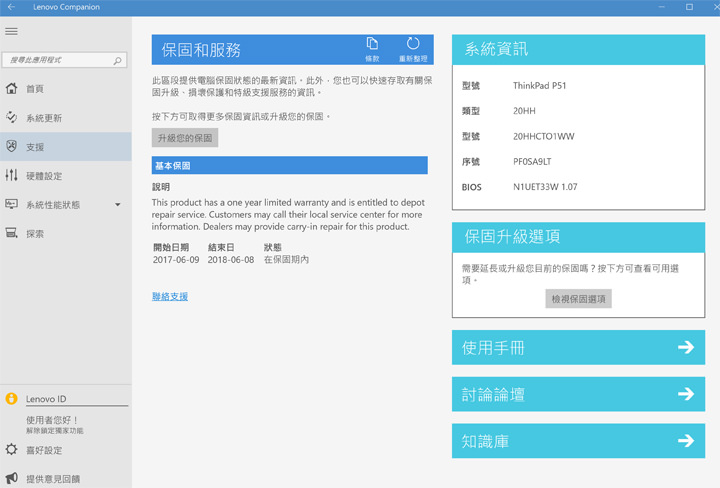Open 喜好設定 via the gear icon
720x488 pixels.
pyautogui.click(x=12, y=450)
